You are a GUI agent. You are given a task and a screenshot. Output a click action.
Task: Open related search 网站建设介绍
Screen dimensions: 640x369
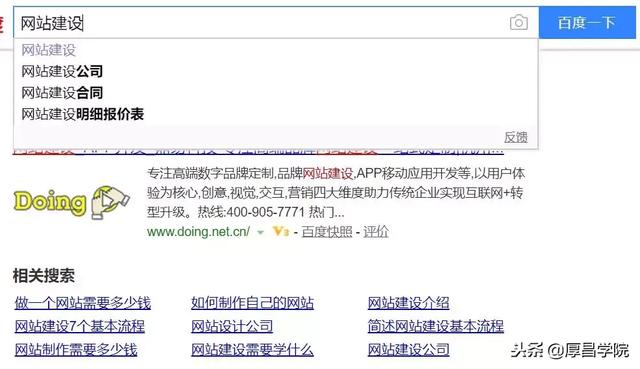[408, 303]
